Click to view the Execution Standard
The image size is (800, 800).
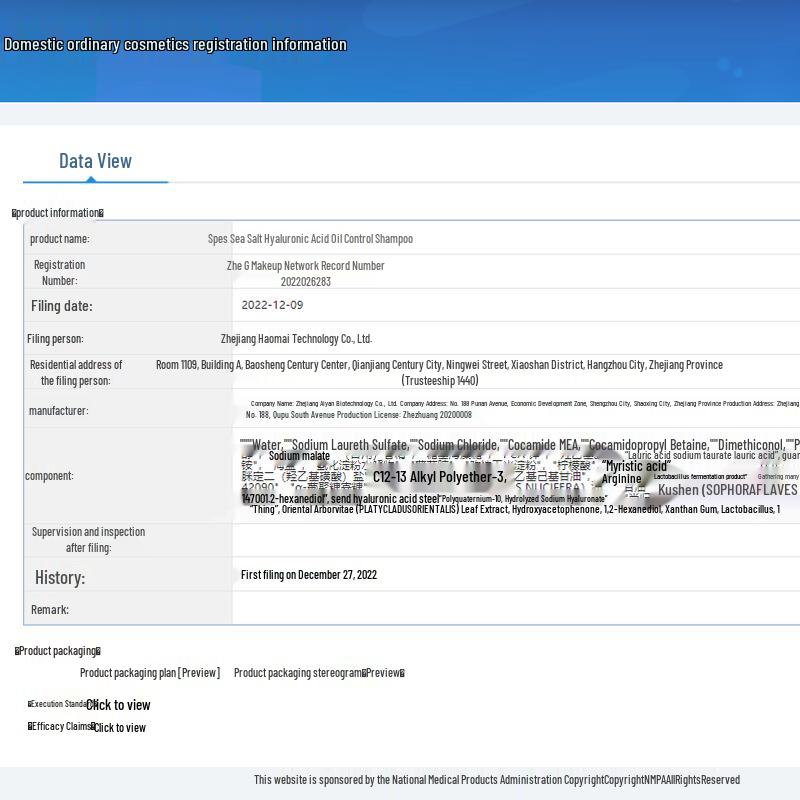(118, 705)
